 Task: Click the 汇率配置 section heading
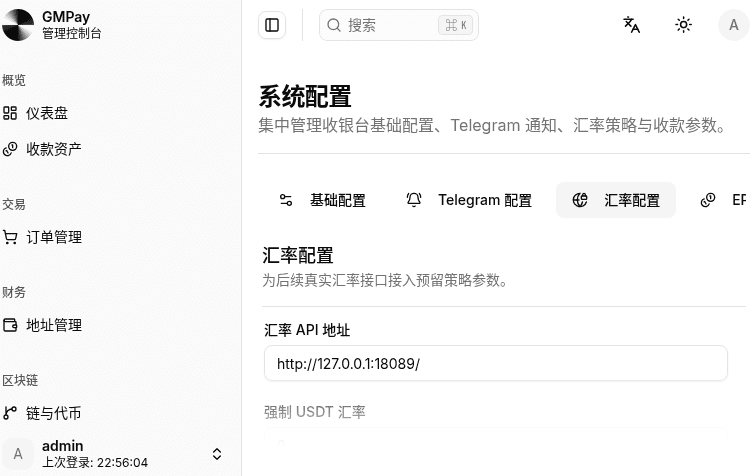[x=298, y=256]
